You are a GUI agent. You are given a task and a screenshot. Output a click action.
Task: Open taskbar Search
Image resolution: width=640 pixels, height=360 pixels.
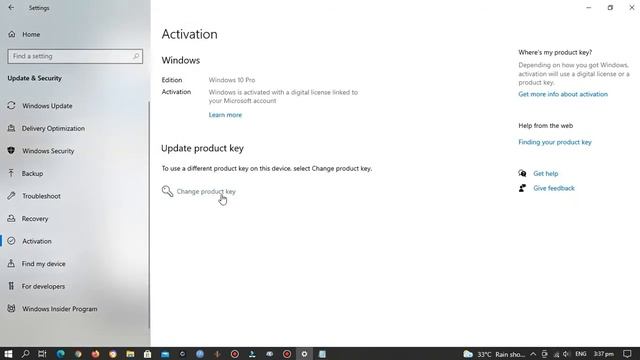coord(25,354)
